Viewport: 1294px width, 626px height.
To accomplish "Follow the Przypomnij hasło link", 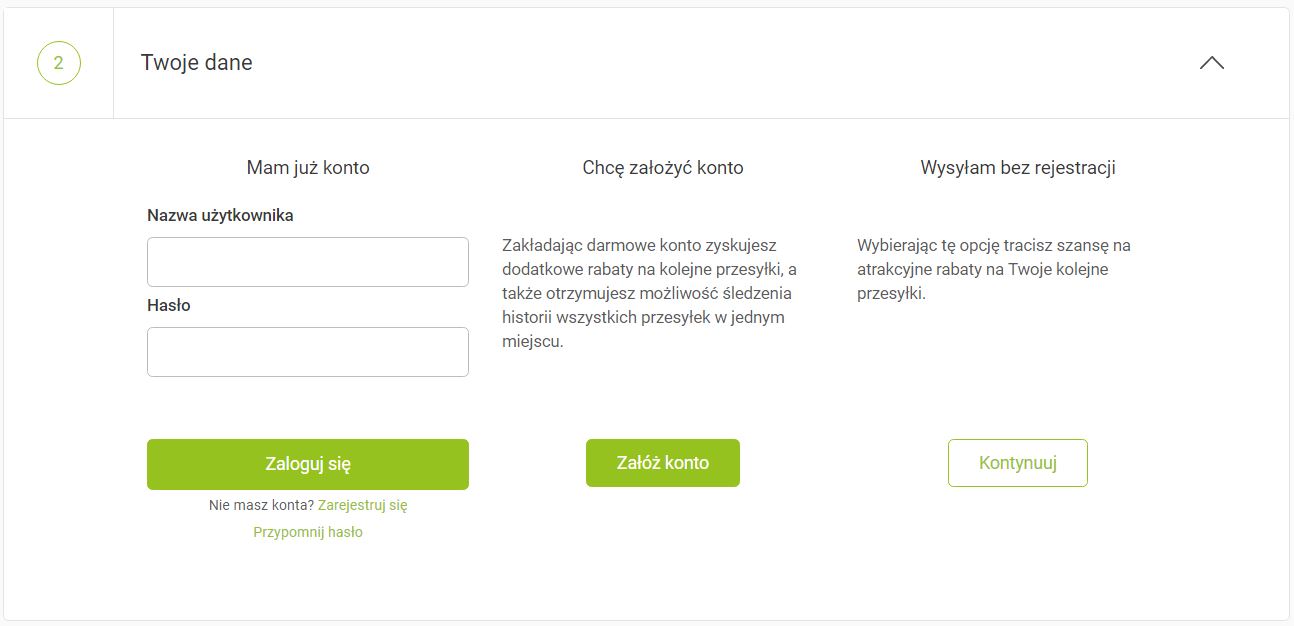I will tap(308, 532).
